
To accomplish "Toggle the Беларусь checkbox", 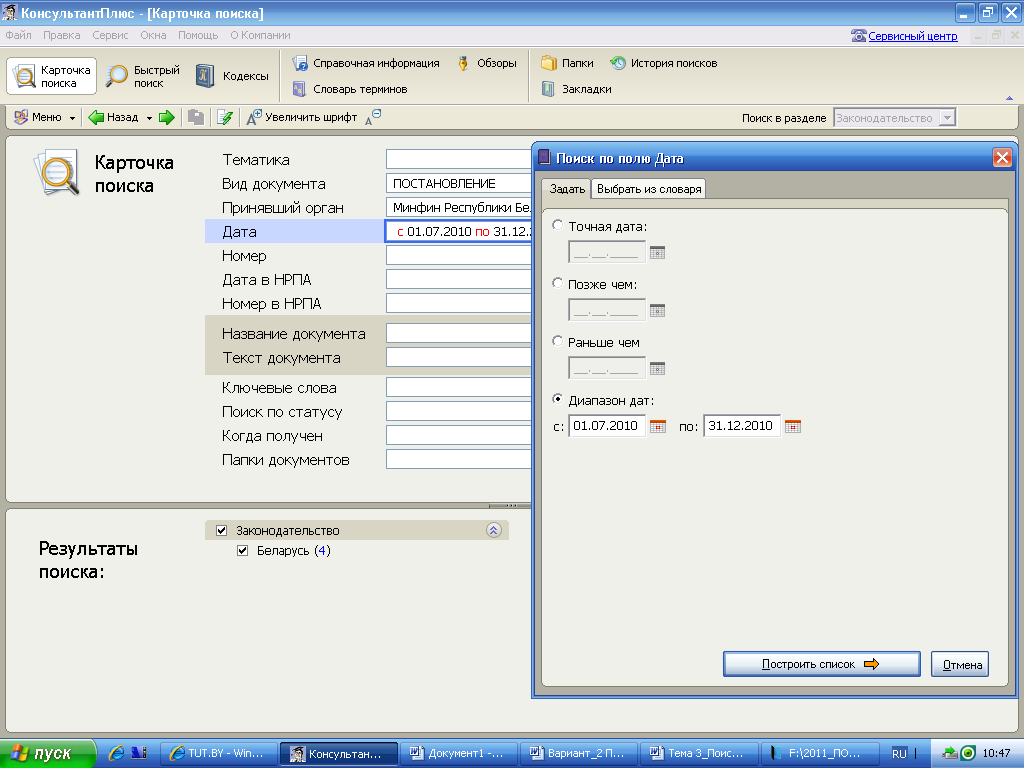I will (242, 551).
